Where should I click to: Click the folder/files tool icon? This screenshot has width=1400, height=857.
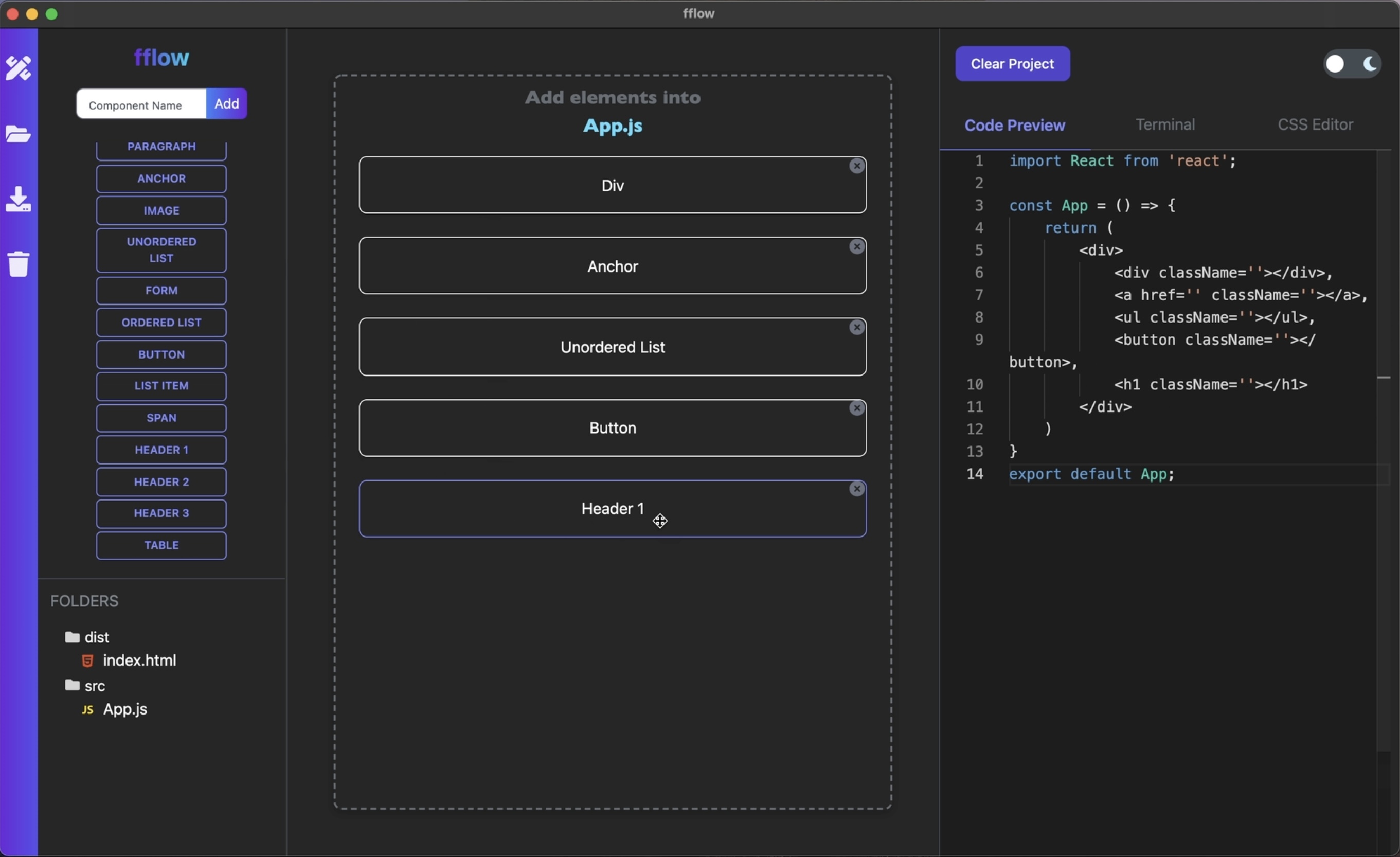coord(19,132)
